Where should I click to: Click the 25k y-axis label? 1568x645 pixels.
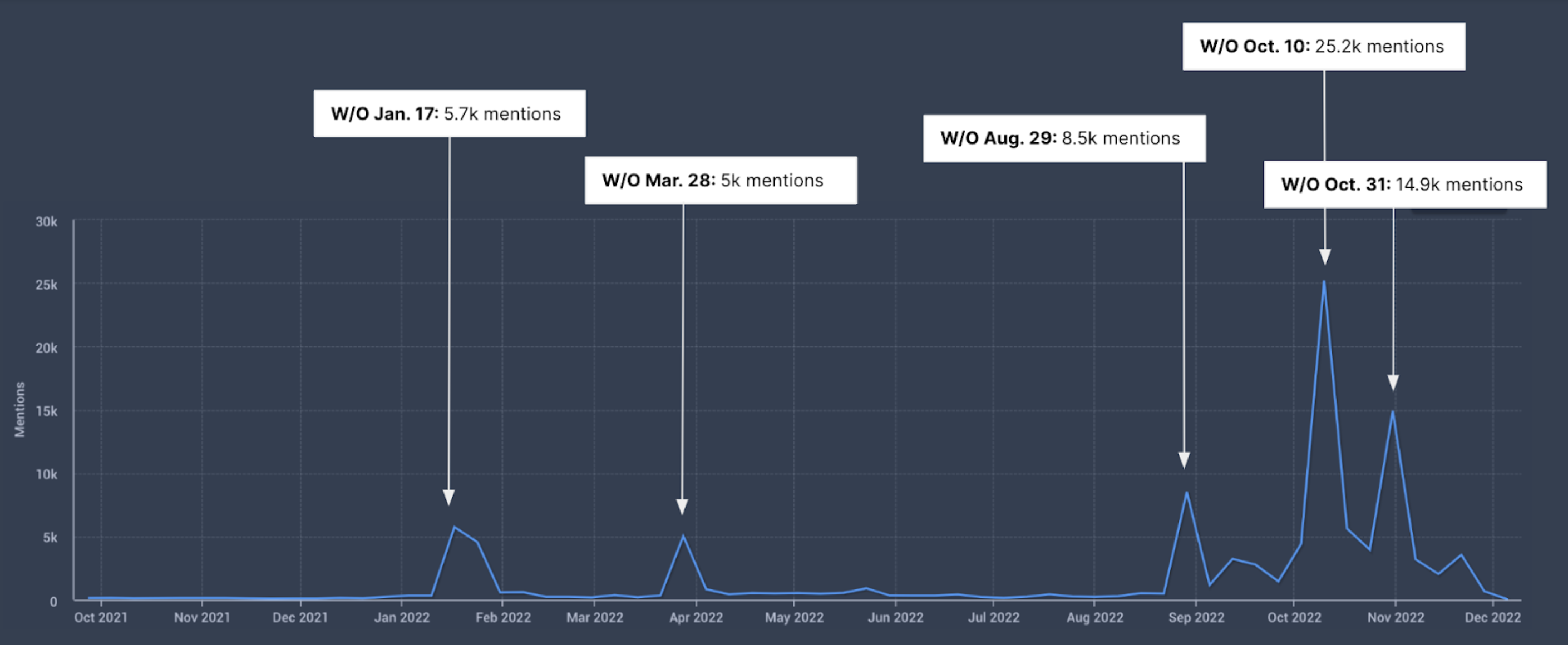(x=46, y=285)
